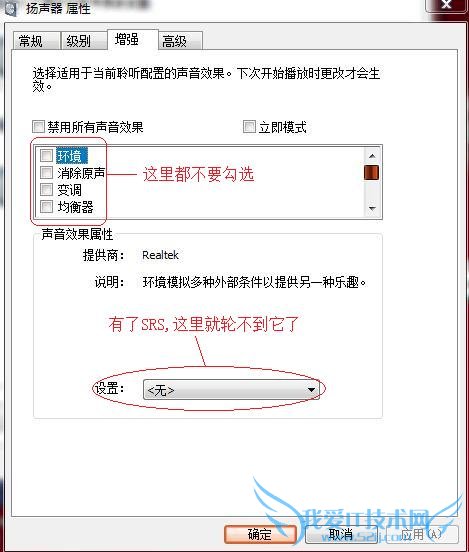Screen dimensions: 469x552
Task: Toggle the 立即模式 checkbox
Action: (249, 126)
